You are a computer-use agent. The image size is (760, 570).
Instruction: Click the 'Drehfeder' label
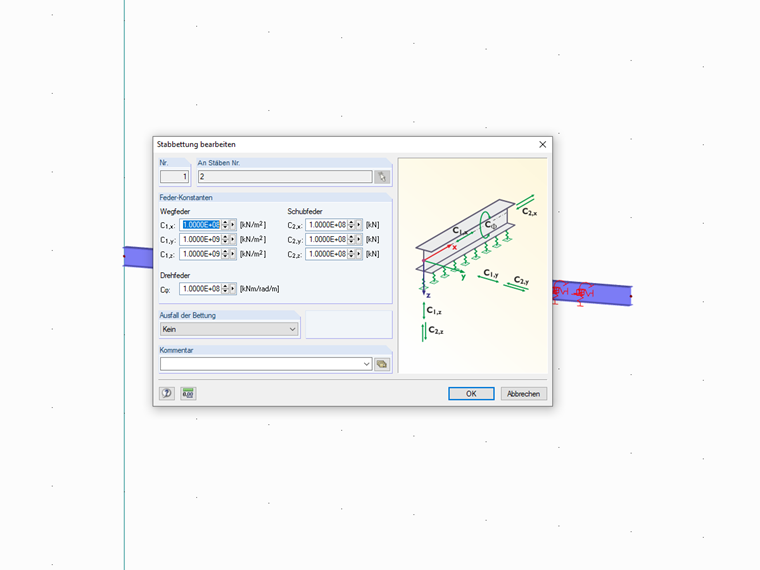point(175,275)
